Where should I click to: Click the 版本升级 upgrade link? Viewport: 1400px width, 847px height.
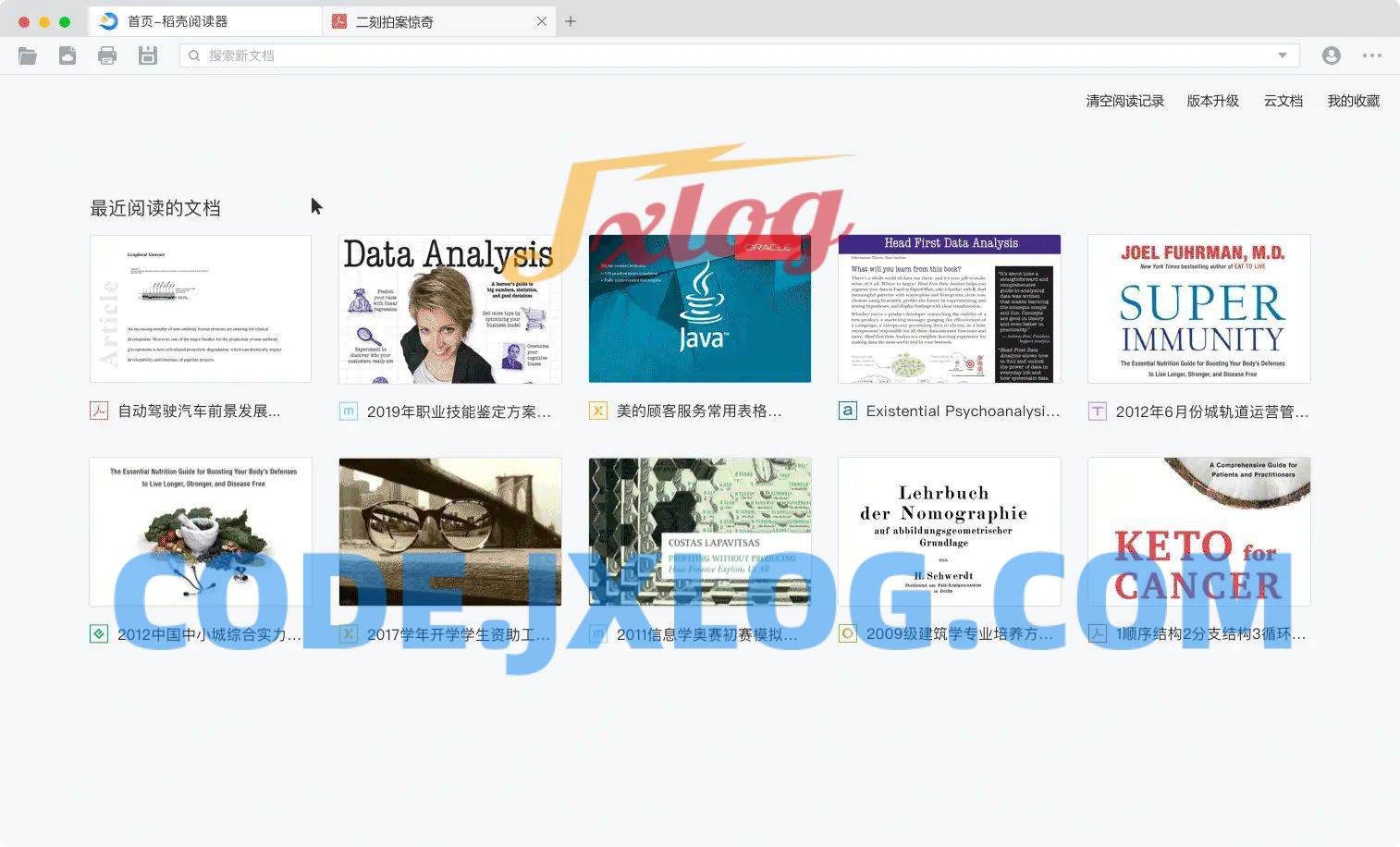pyautogui.click(x=1212, y=101)
